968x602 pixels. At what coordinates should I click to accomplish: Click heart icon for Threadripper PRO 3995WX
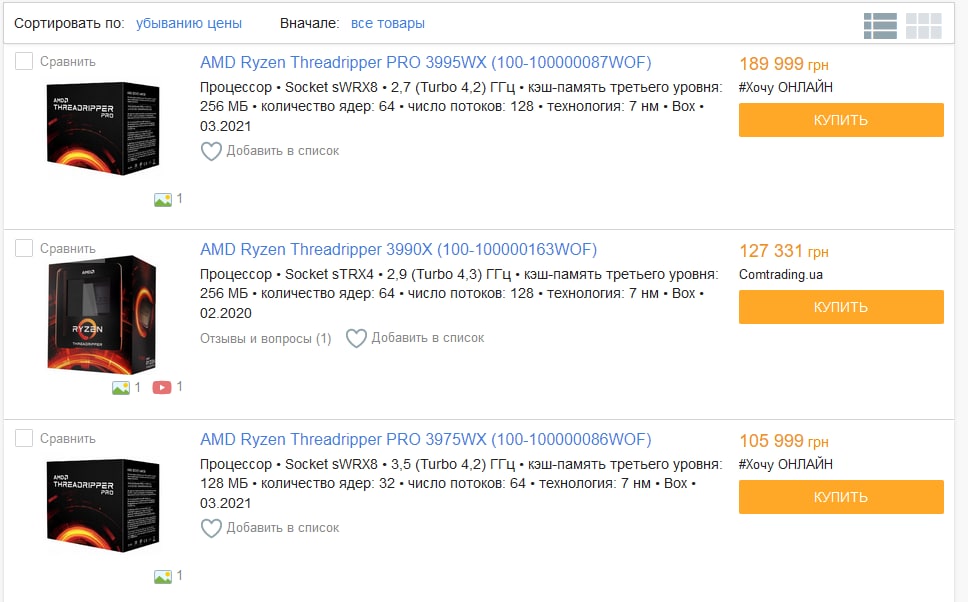coord(211,151)
